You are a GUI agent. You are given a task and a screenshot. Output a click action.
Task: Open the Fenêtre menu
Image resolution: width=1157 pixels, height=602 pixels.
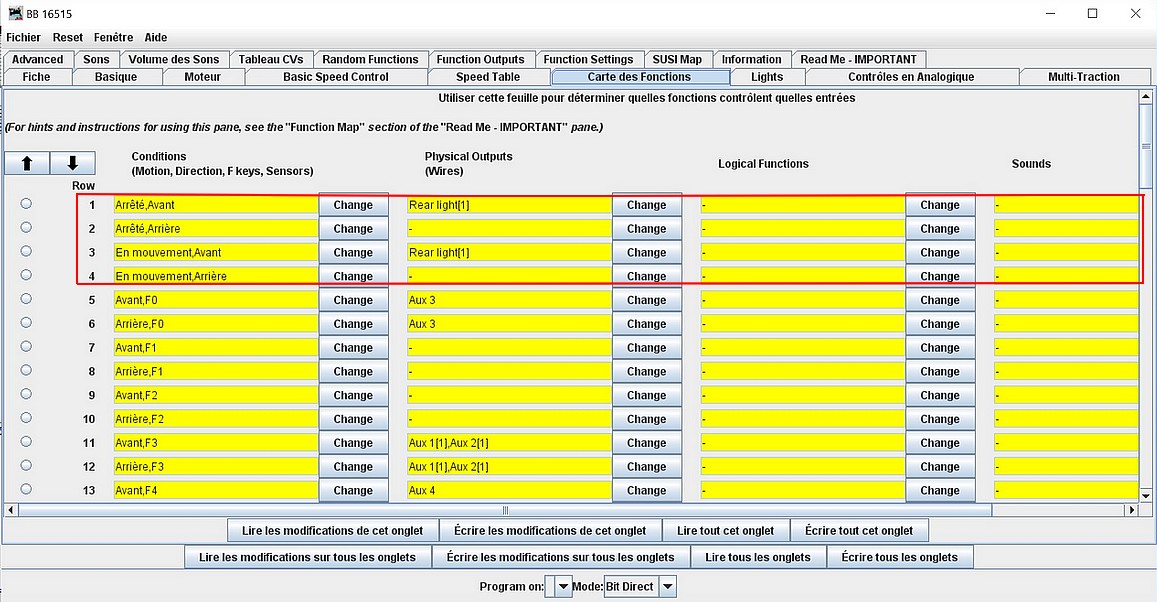[114, 38]
